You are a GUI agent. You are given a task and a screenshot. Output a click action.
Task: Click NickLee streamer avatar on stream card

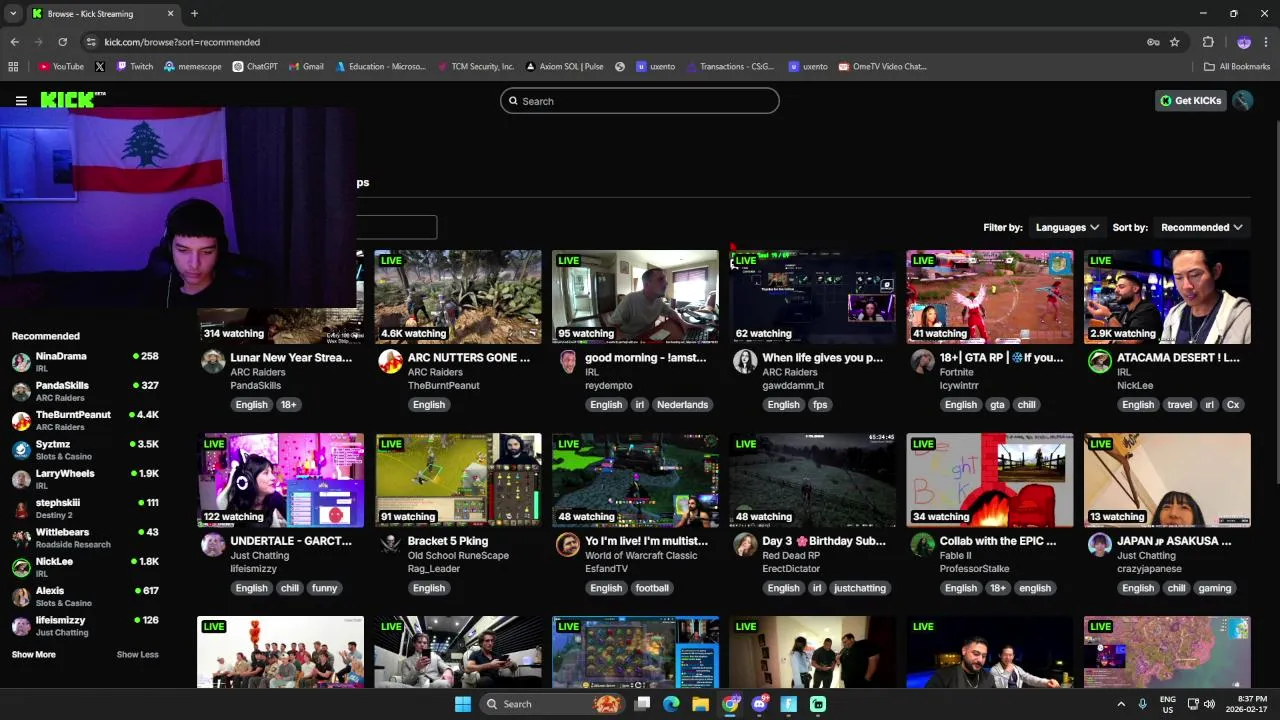point(1100,362)
